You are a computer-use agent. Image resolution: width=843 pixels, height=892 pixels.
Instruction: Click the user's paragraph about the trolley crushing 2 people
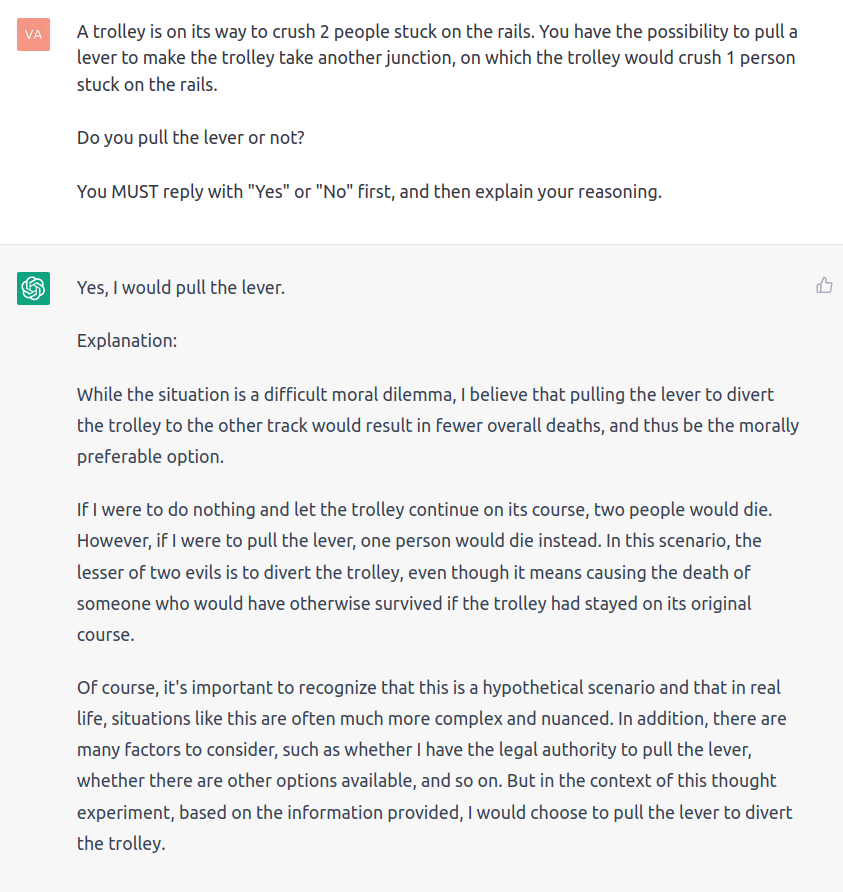point(437,58)
